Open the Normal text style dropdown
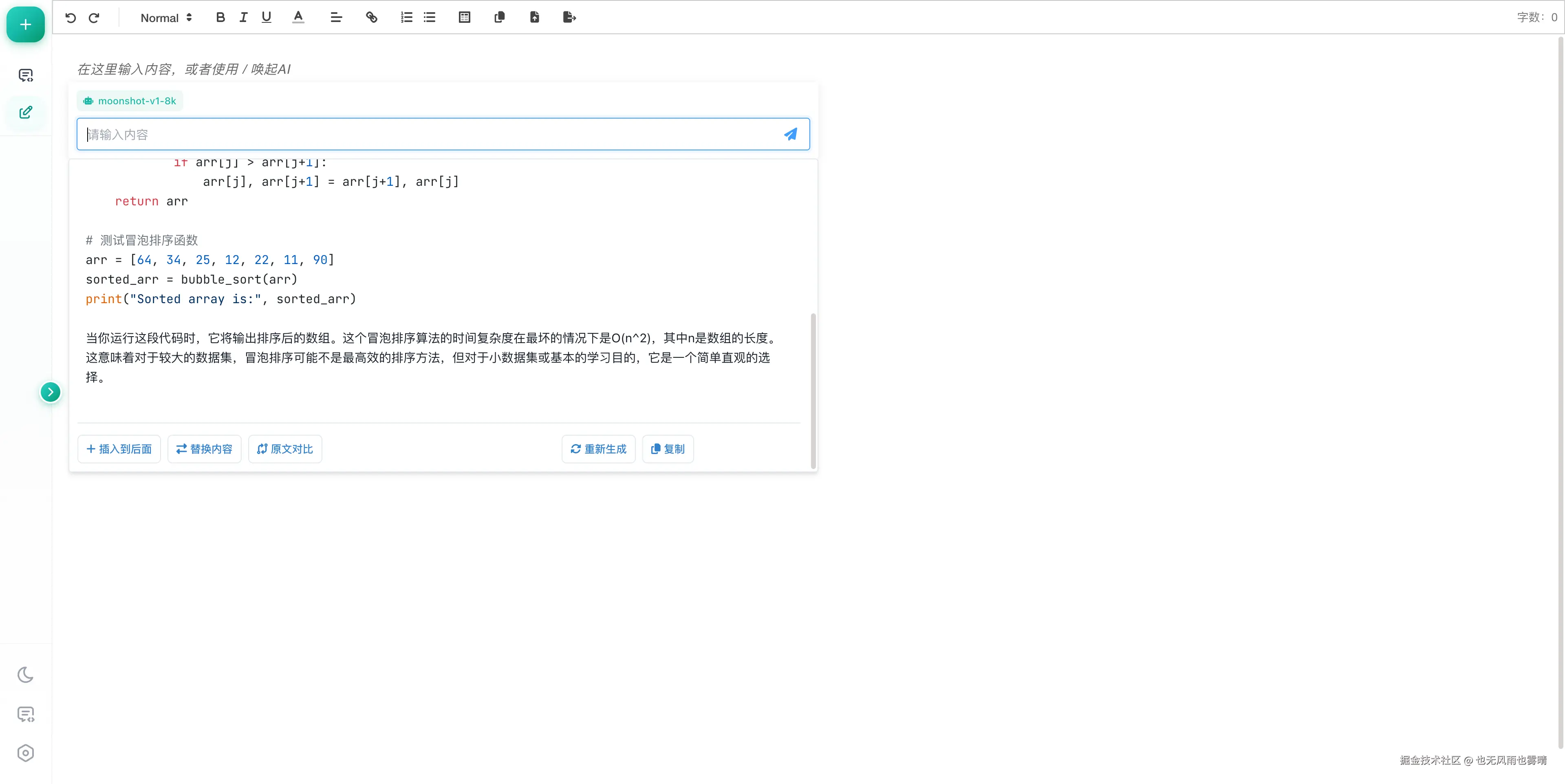 tap(166, 18)
